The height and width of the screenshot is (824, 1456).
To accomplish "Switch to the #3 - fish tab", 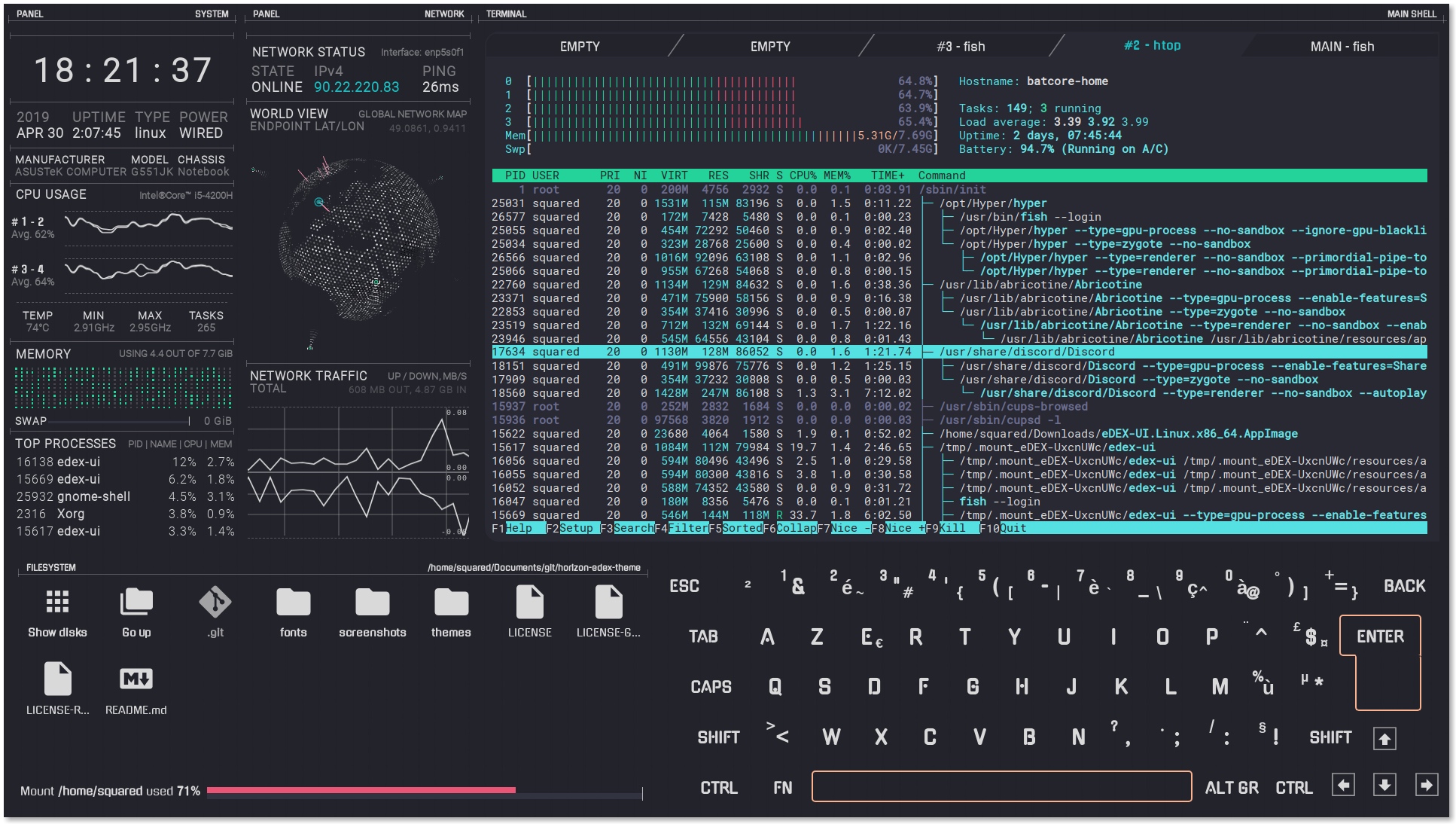I will (x=961, y=47).
